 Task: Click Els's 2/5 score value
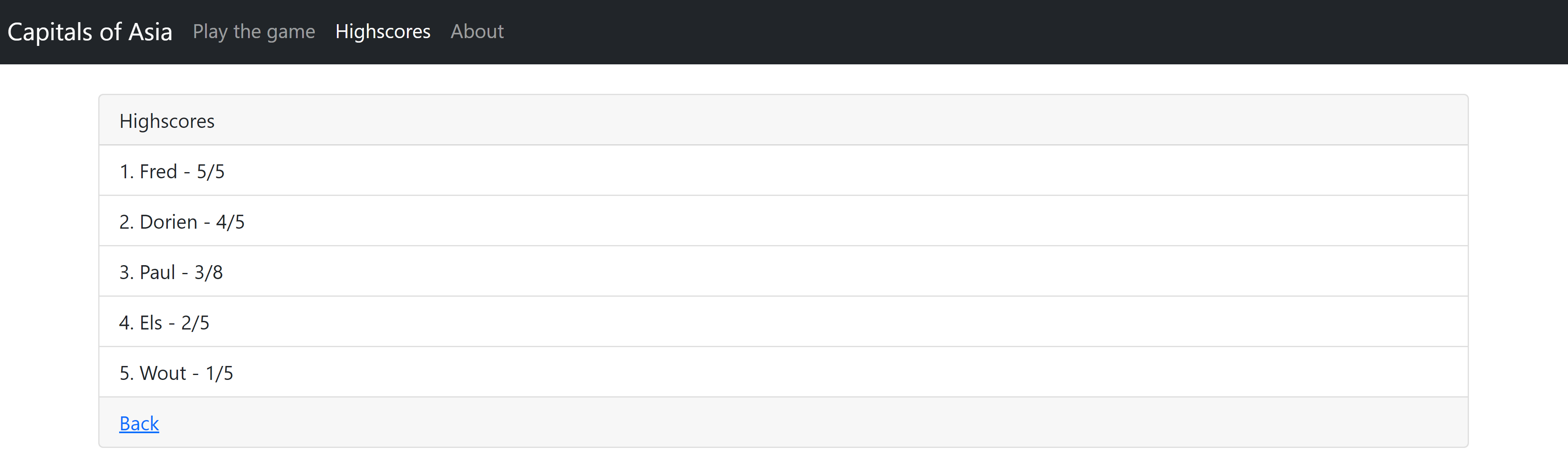195,323
